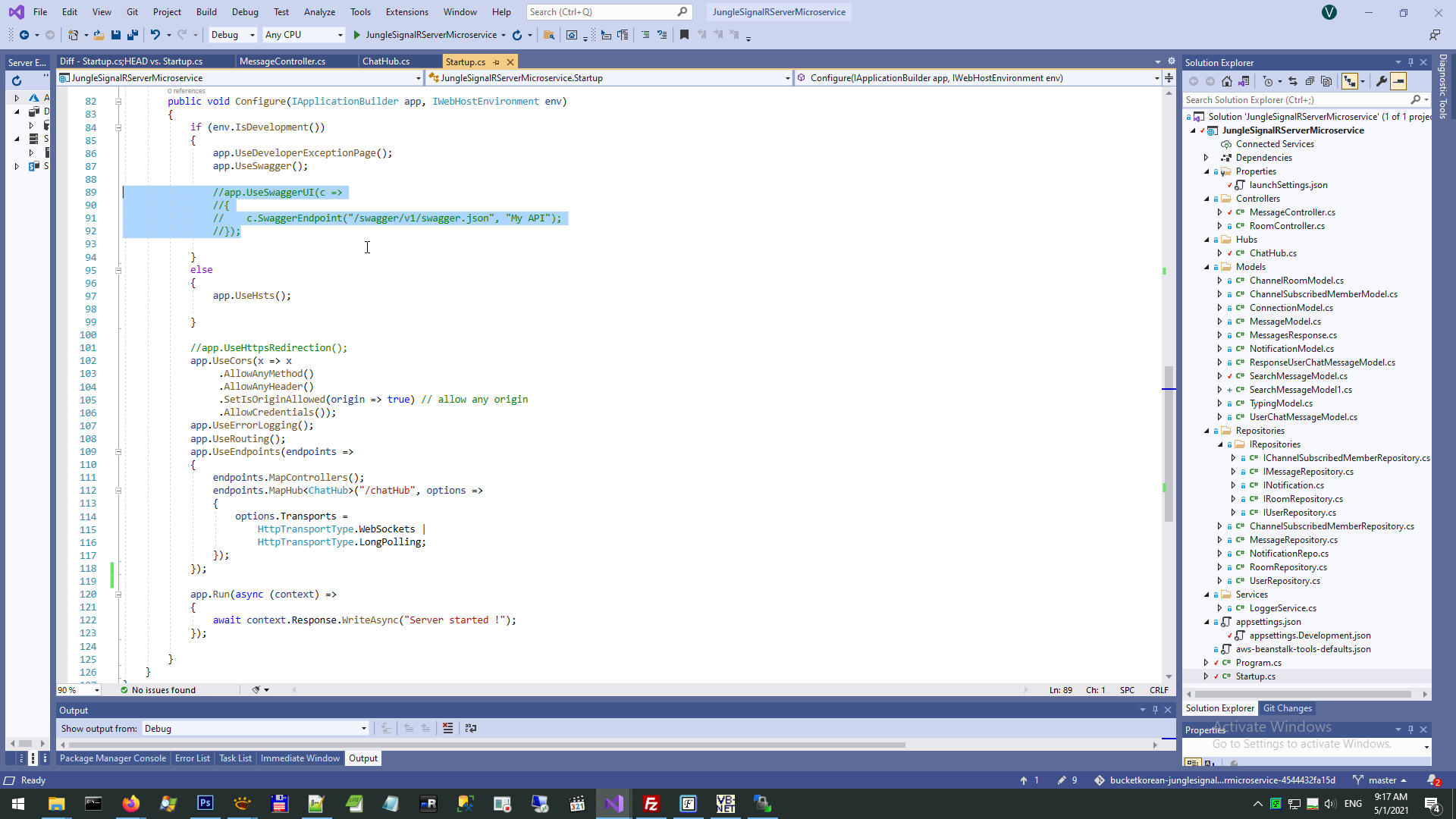Toggle the Show All Files button in Solution Explorer
1456x819 pixels.
point(1326,81)
